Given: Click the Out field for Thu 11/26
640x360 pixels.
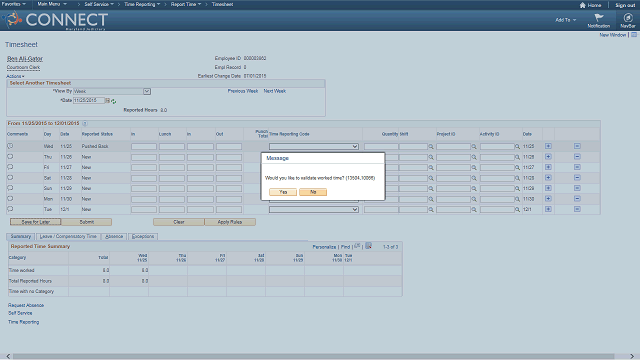Looking at the screenshot, I should (229, 157).
